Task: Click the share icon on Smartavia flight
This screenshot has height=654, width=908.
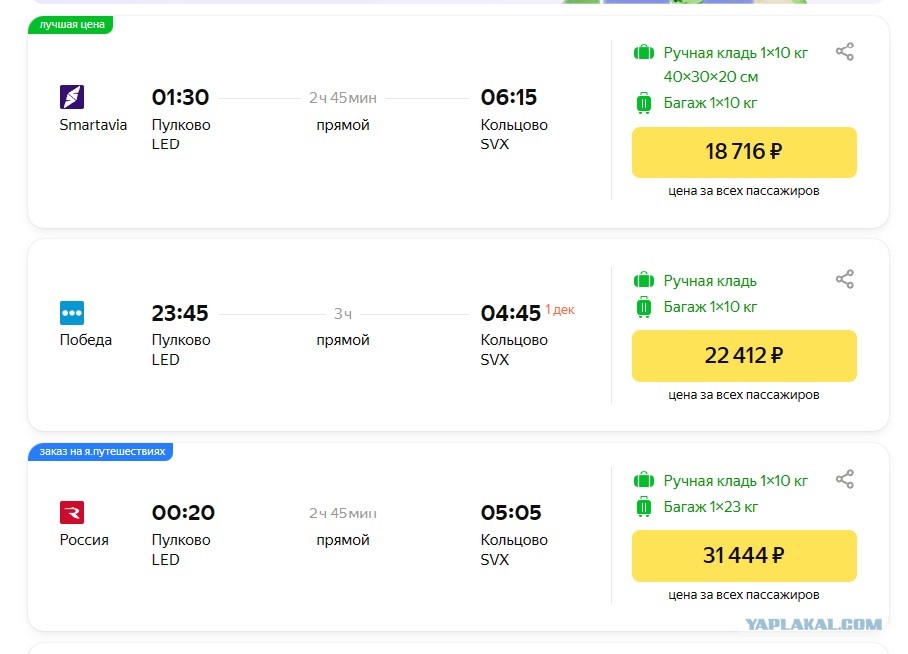Action: click(x=845, y=52)
